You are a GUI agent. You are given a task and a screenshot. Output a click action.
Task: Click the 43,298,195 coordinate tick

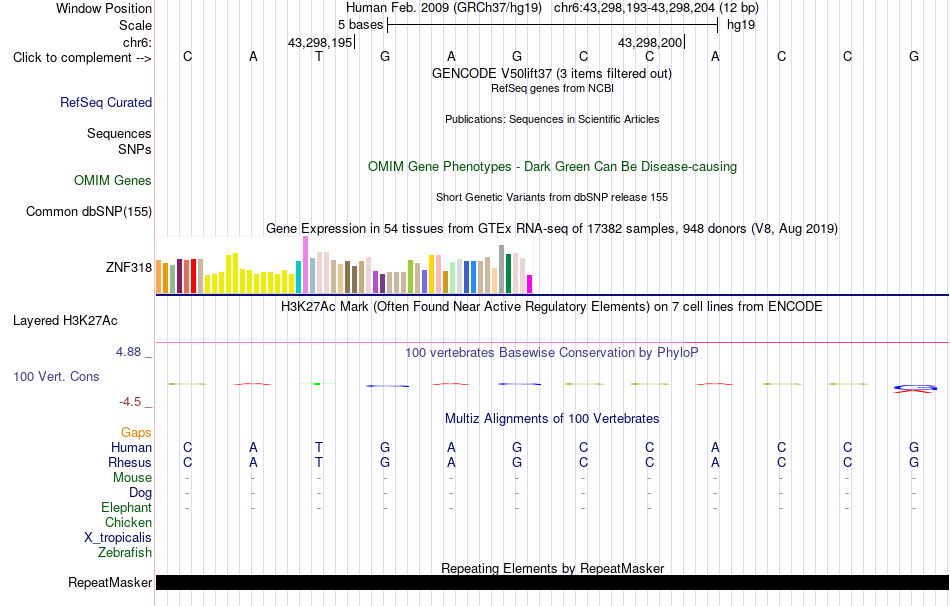tap(321, 42)
